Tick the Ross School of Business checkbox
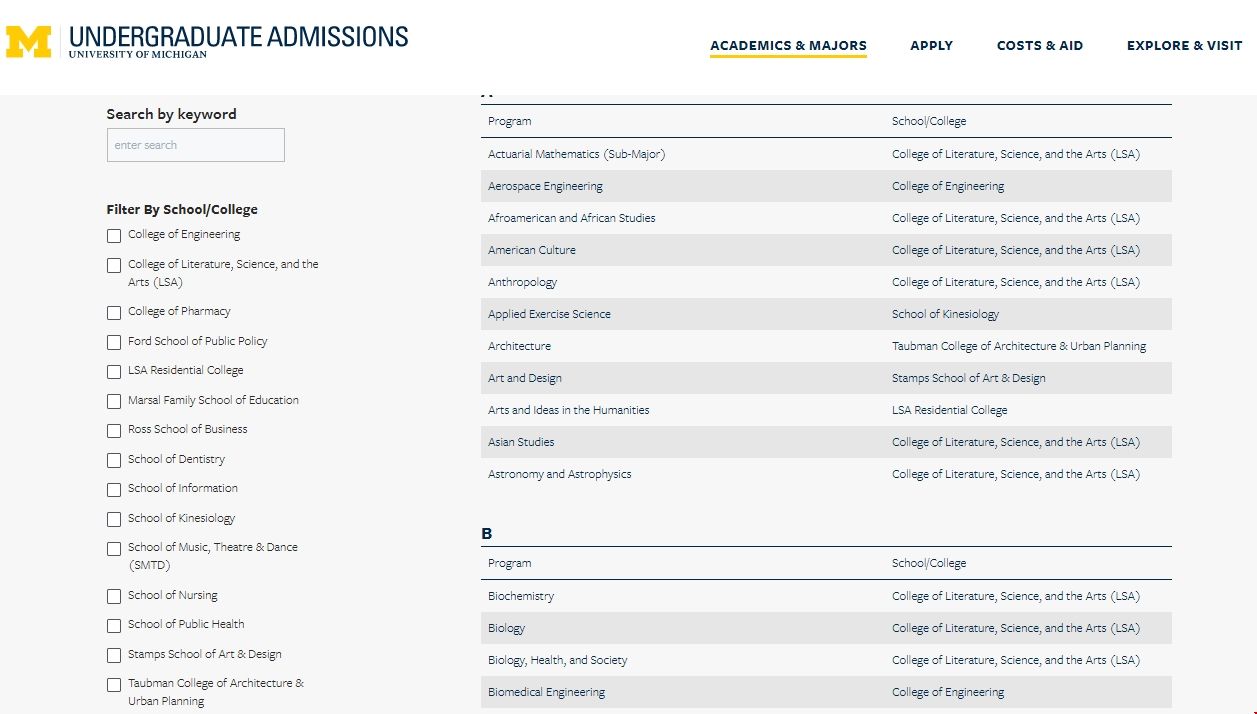Image resolution: width=1257 pixels, height=714 pixels. pyautogui.click(x=114, y=431)
